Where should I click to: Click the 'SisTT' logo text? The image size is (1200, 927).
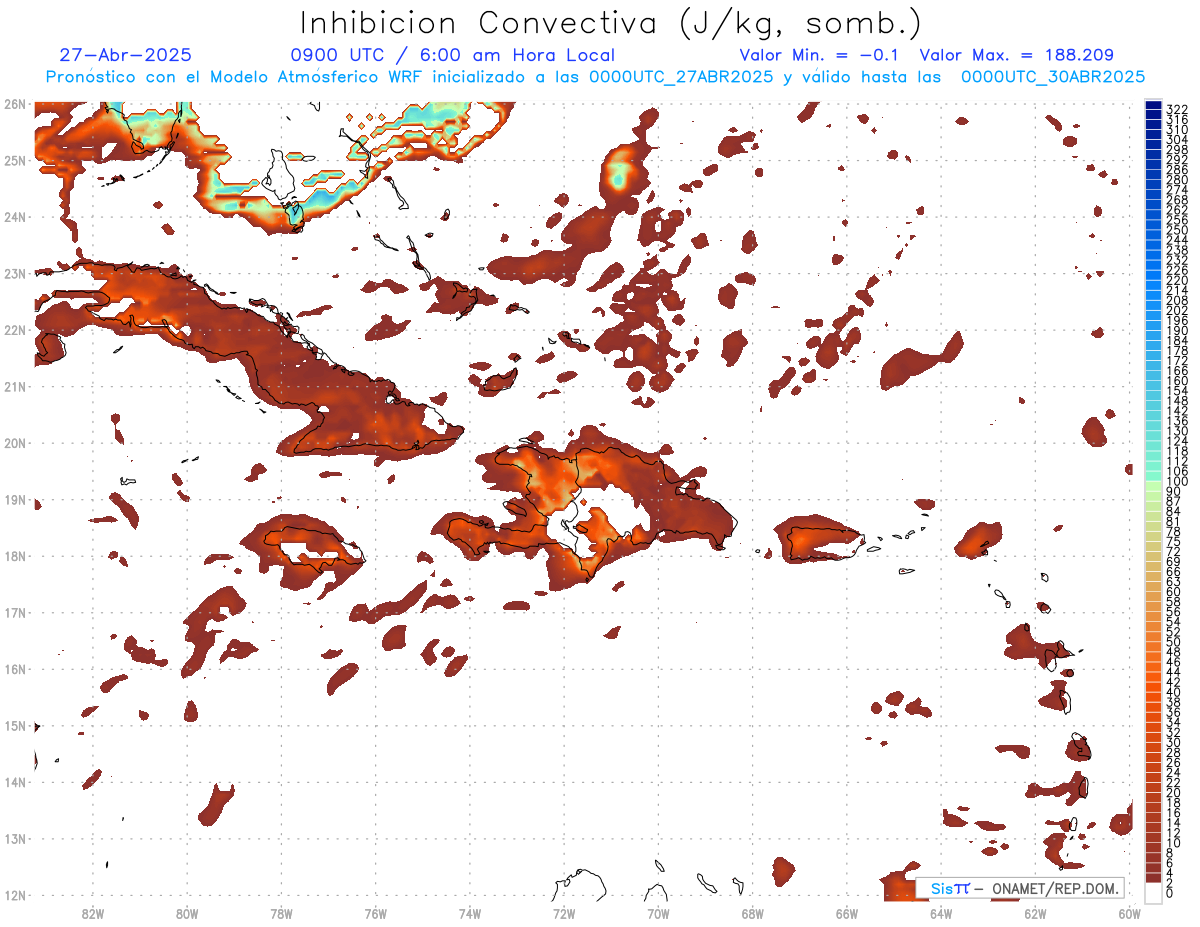point(949,888)
